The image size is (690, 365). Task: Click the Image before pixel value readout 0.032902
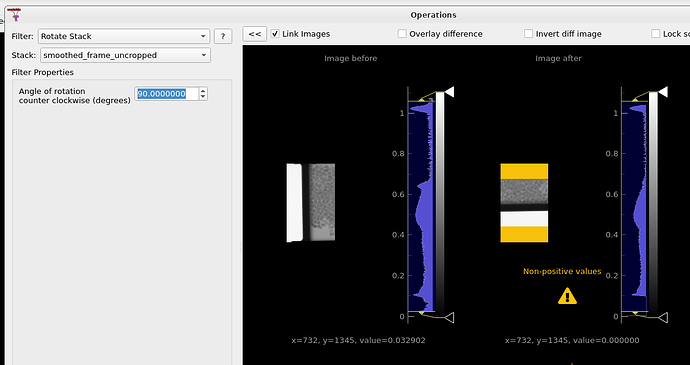point(359,340)
